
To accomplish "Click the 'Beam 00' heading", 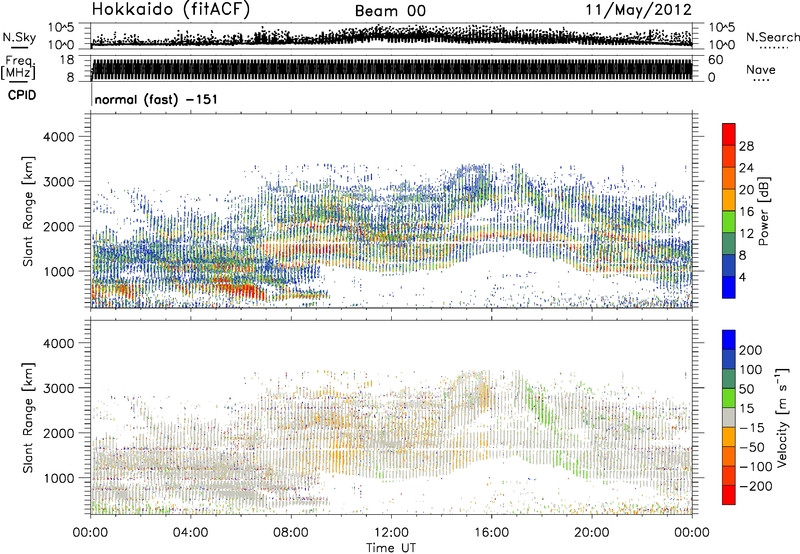I will (390, 11).
